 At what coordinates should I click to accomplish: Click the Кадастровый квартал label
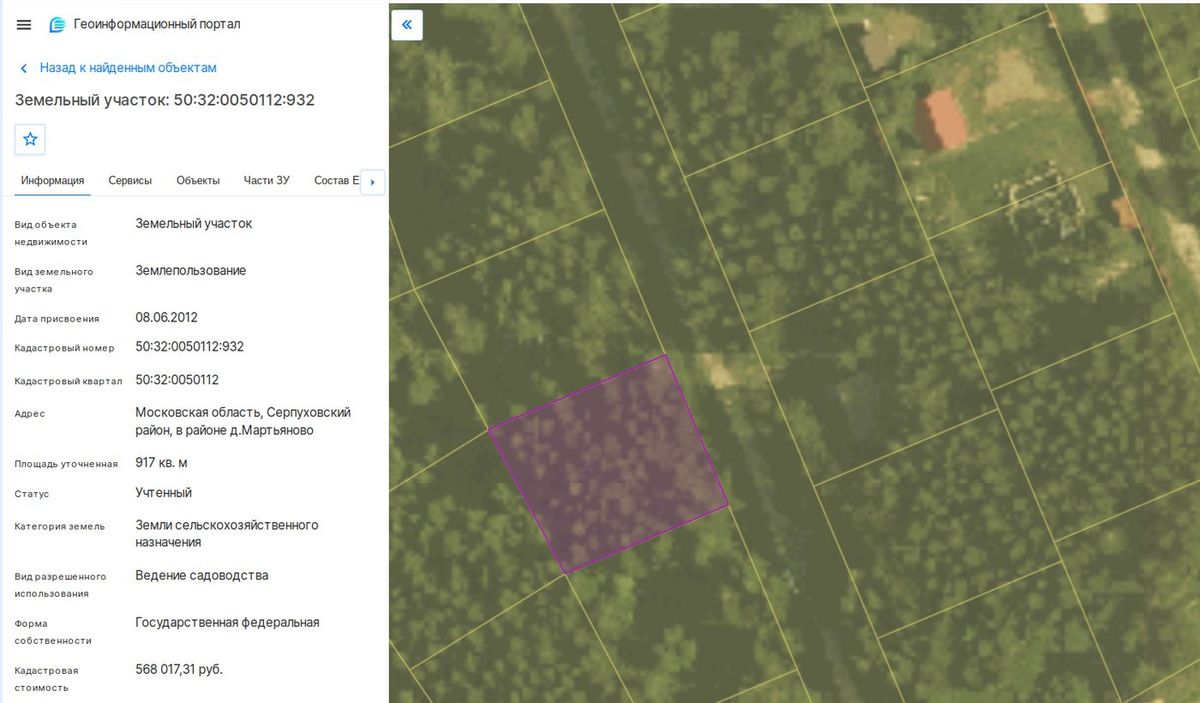[x=68, y=381]
